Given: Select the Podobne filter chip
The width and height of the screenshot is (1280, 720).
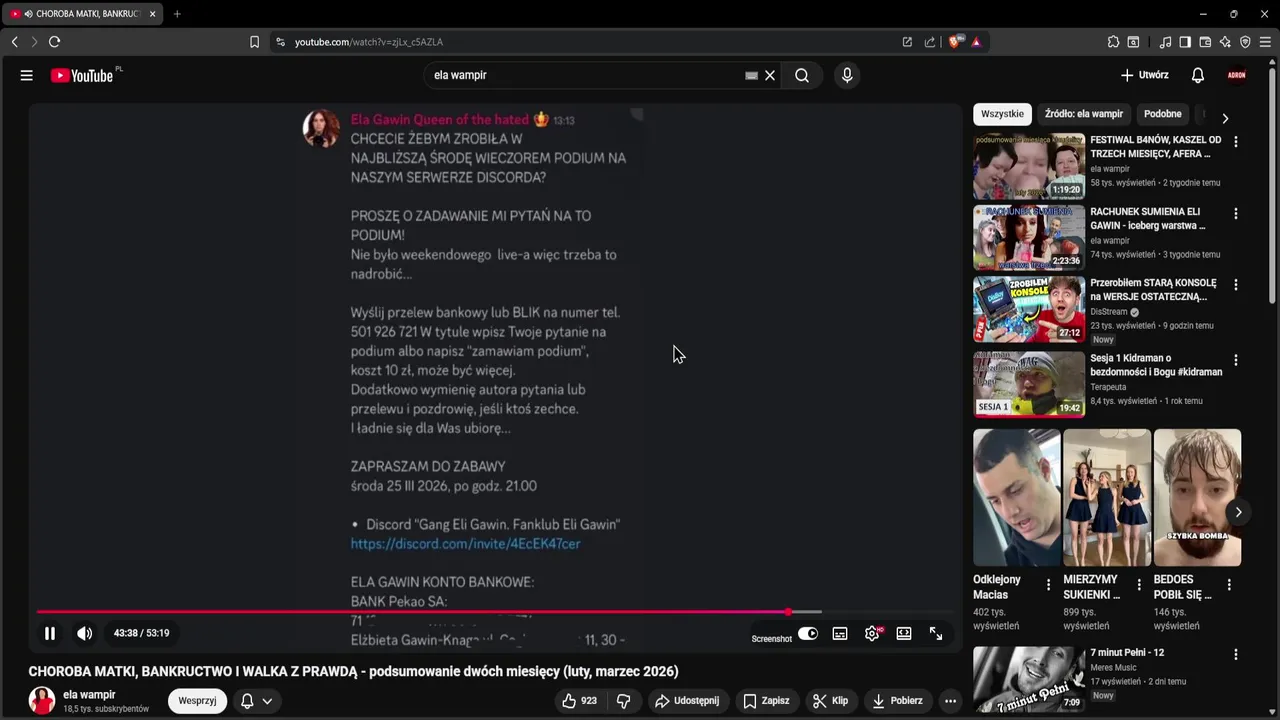Looking at the screenshot, I should (x=1162, y=114).
